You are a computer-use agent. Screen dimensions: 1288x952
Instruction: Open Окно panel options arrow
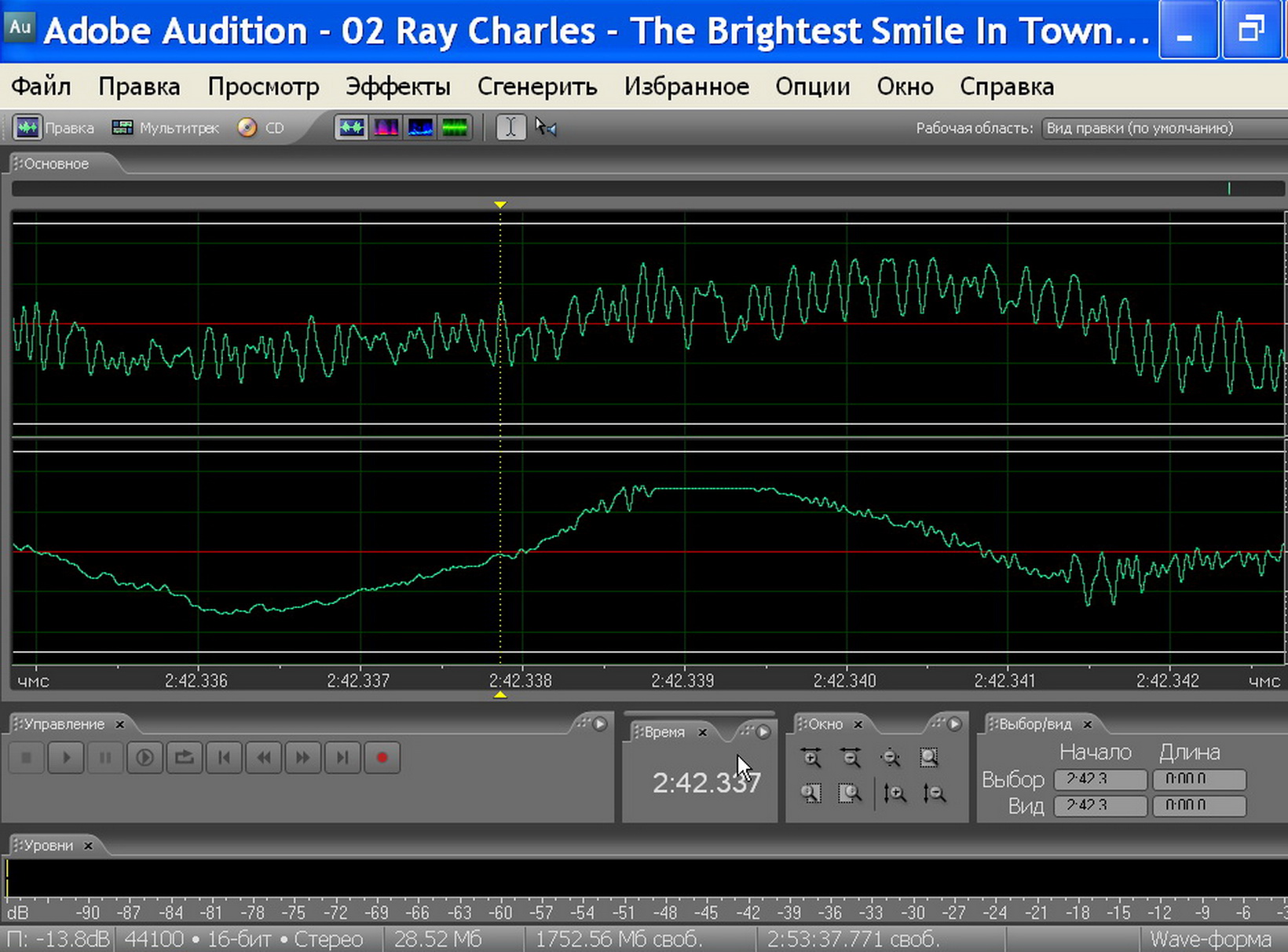pos(954,723)
